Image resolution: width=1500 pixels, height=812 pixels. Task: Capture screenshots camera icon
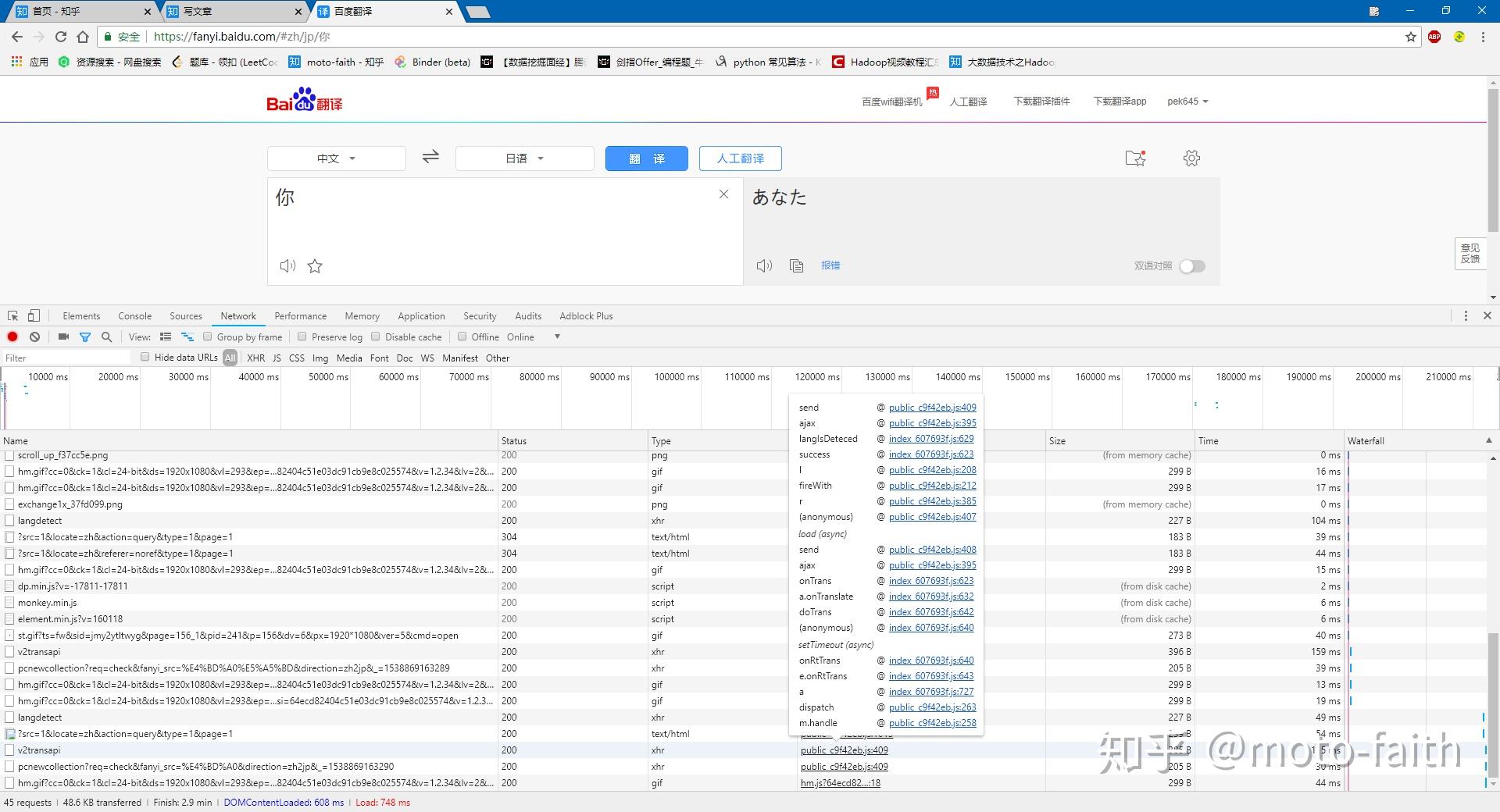pos(63,337)
